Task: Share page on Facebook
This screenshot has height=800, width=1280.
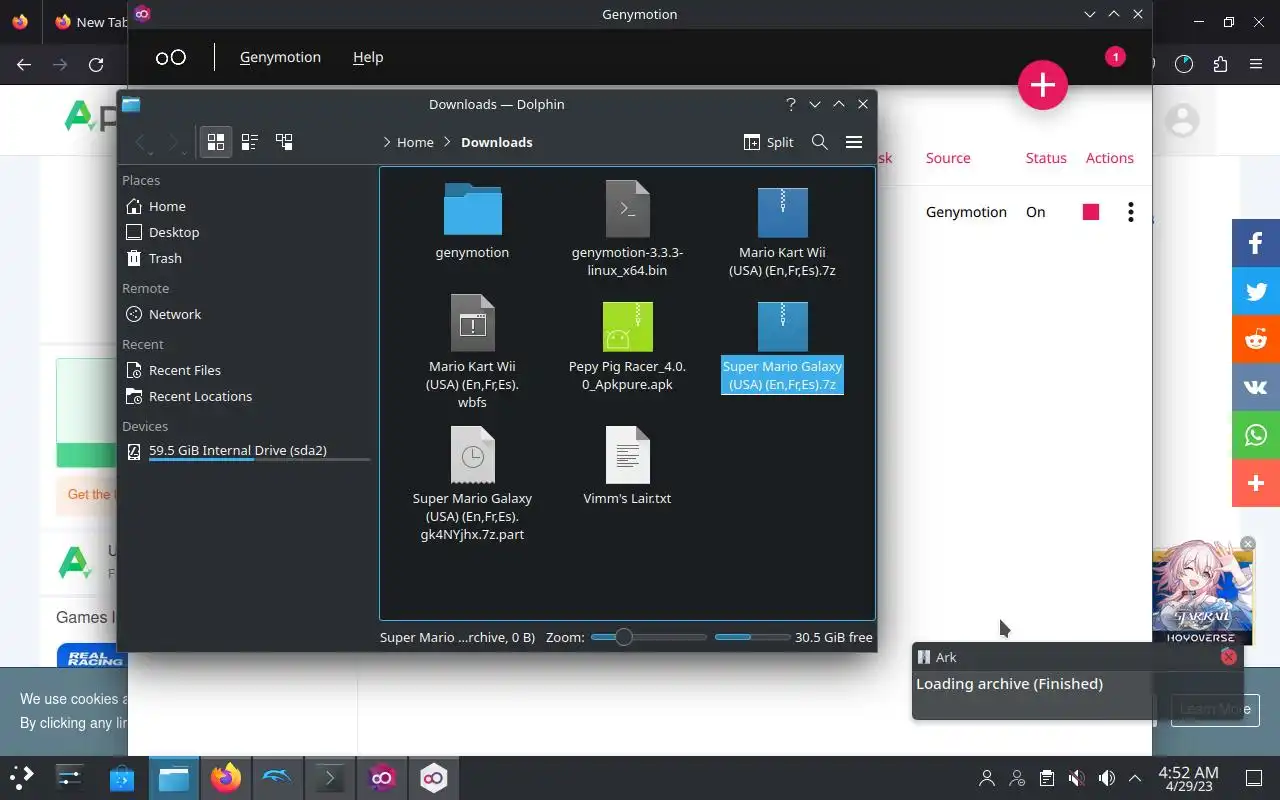Action: [1256, 243]
